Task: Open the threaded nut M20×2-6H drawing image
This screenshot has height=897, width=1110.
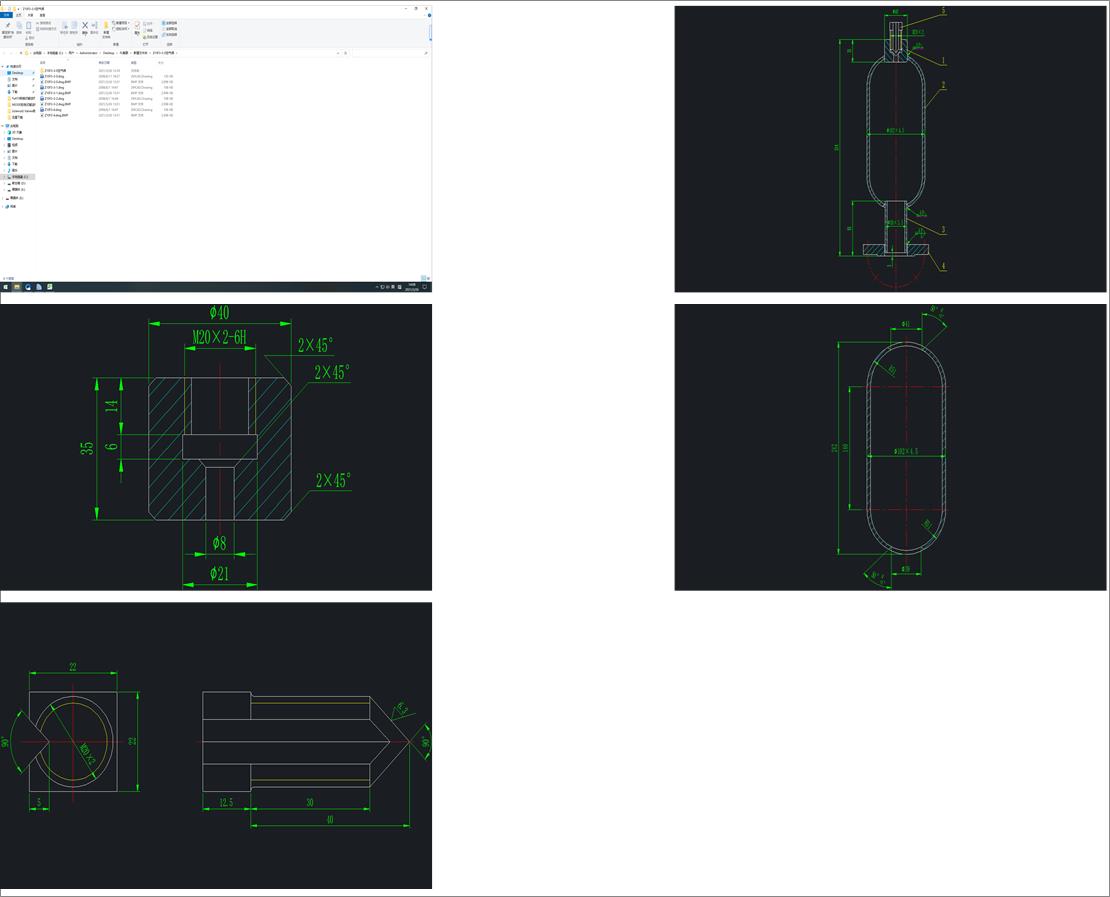Action: point(216,447)
